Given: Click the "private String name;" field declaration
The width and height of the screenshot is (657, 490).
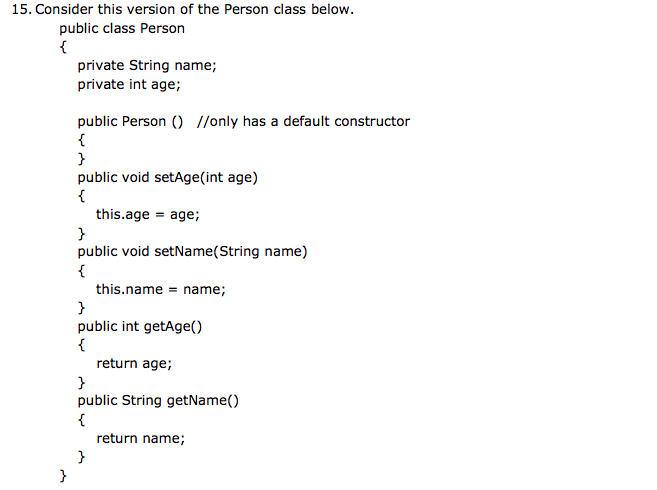Looking at the screenshot, I should click(x=147, y=66).
